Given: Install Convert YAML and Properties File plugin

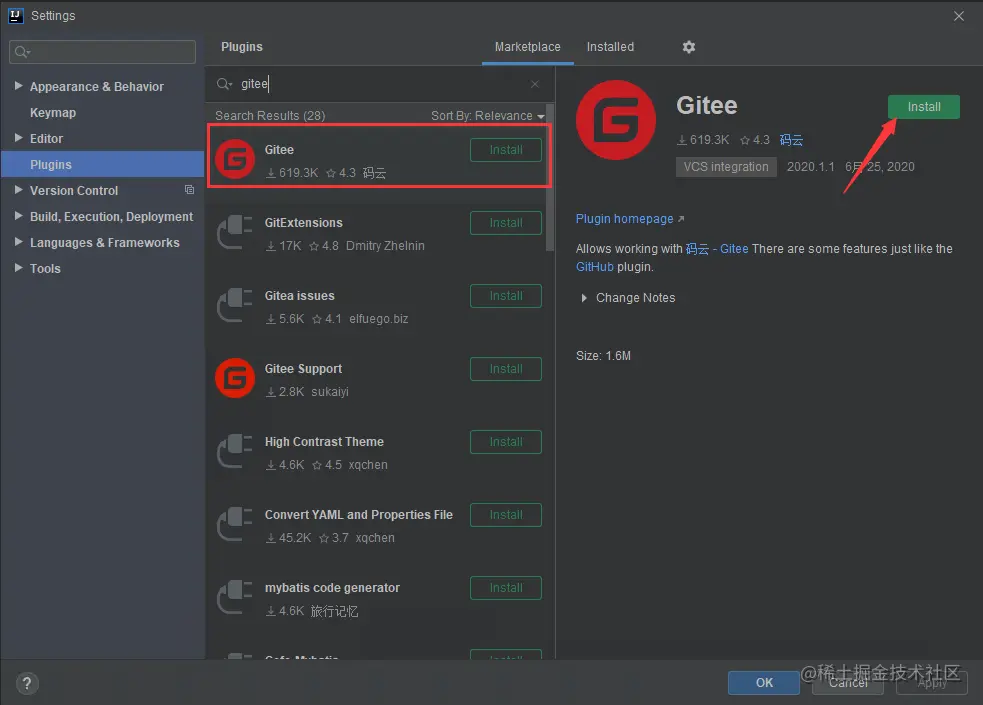Looking at the screenshot, I should [x=506, y=515].
